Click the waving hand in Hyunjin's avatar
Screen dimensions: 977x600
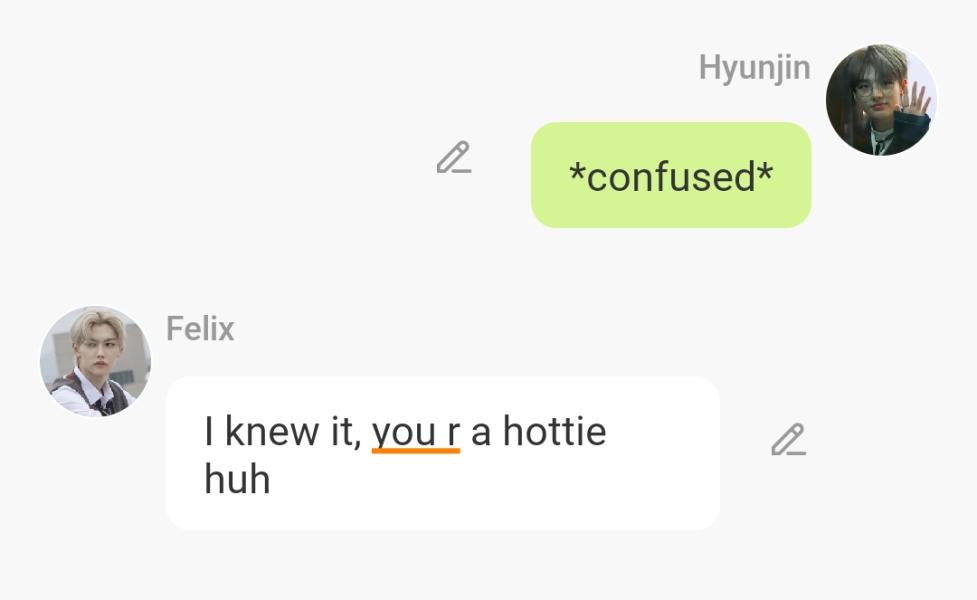[x=914, y=100]
